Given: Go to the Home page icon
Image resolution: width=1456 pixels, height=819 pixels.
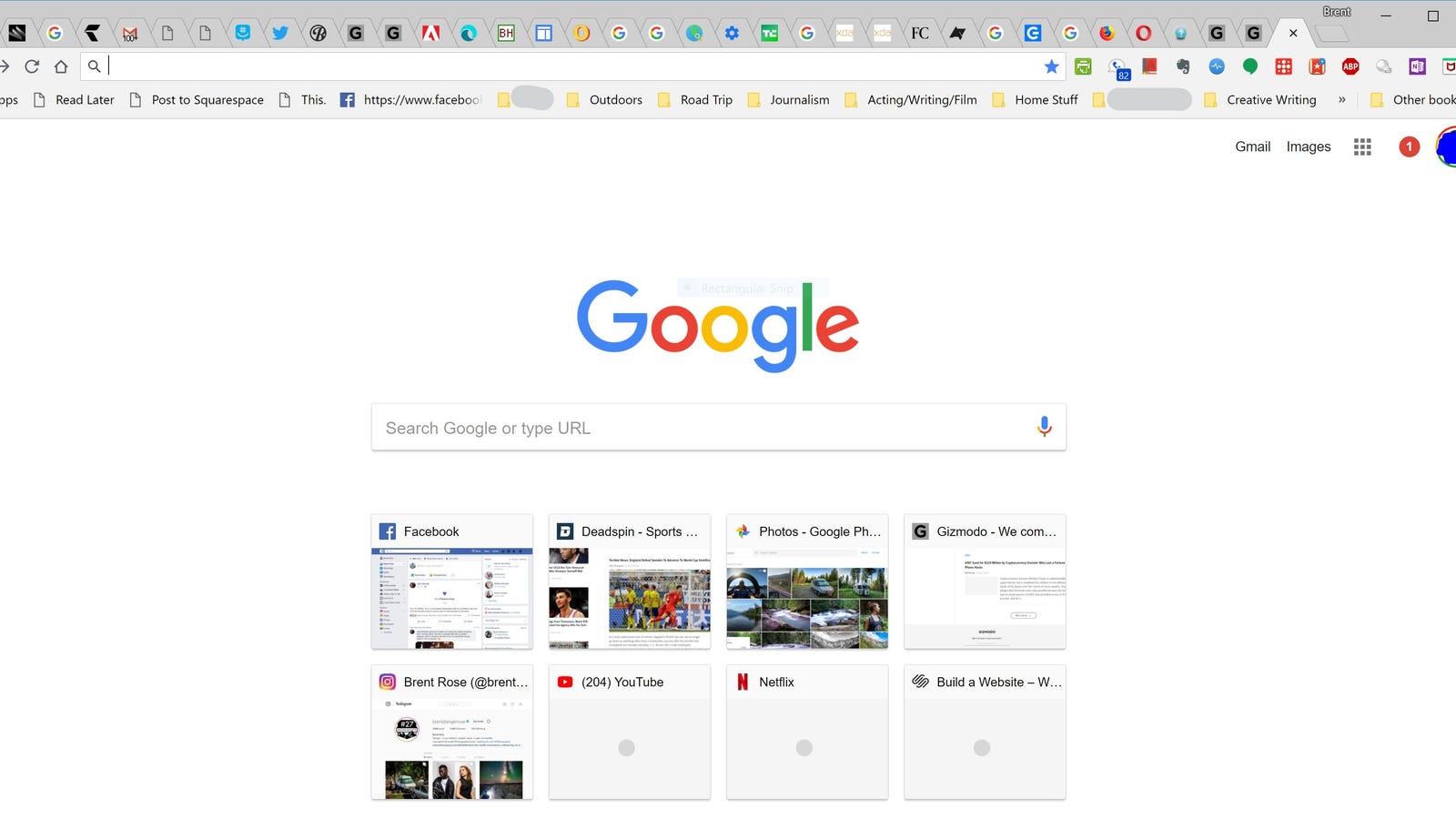Looking at the screenshot, I should 61,66.
